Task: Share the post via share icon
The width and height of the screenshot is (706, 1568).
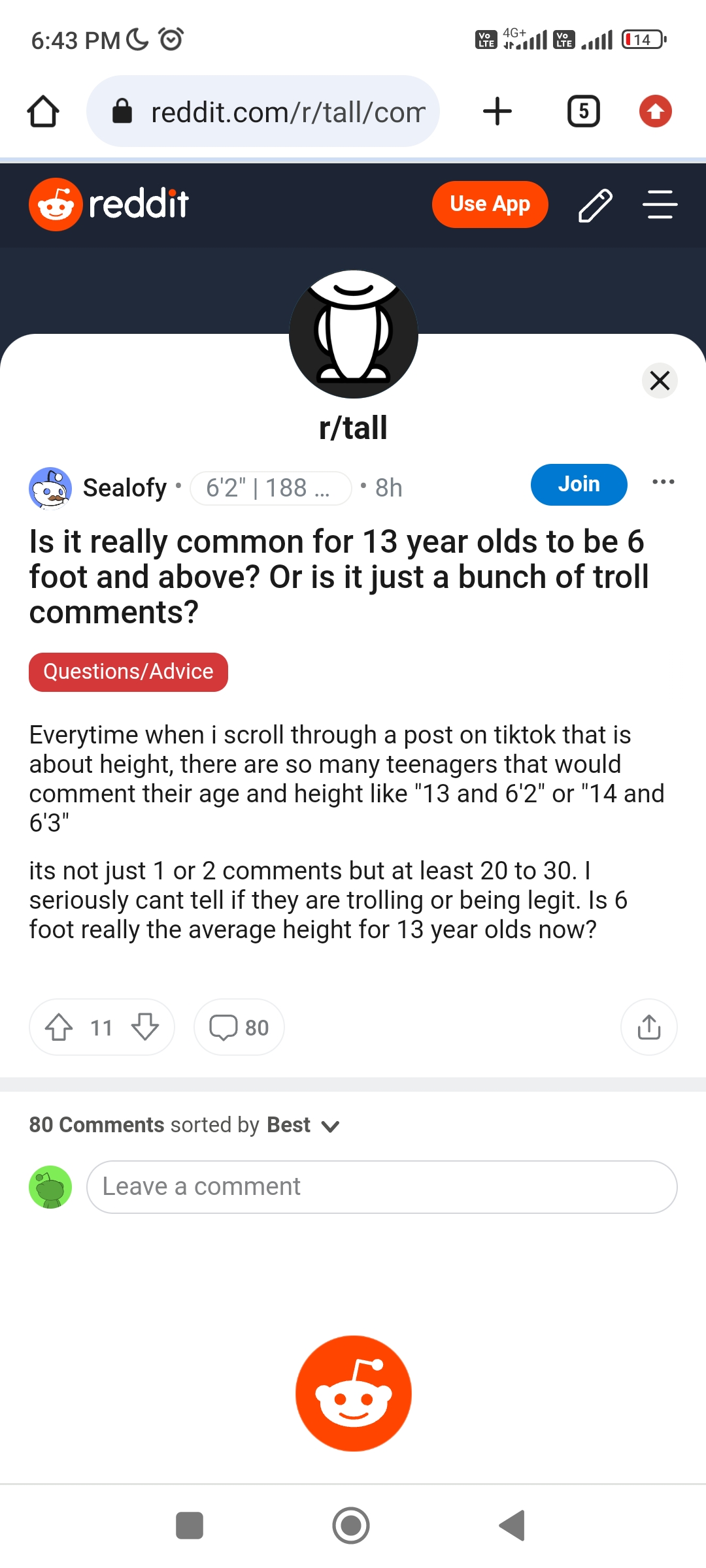Action: coord(649,1027)
